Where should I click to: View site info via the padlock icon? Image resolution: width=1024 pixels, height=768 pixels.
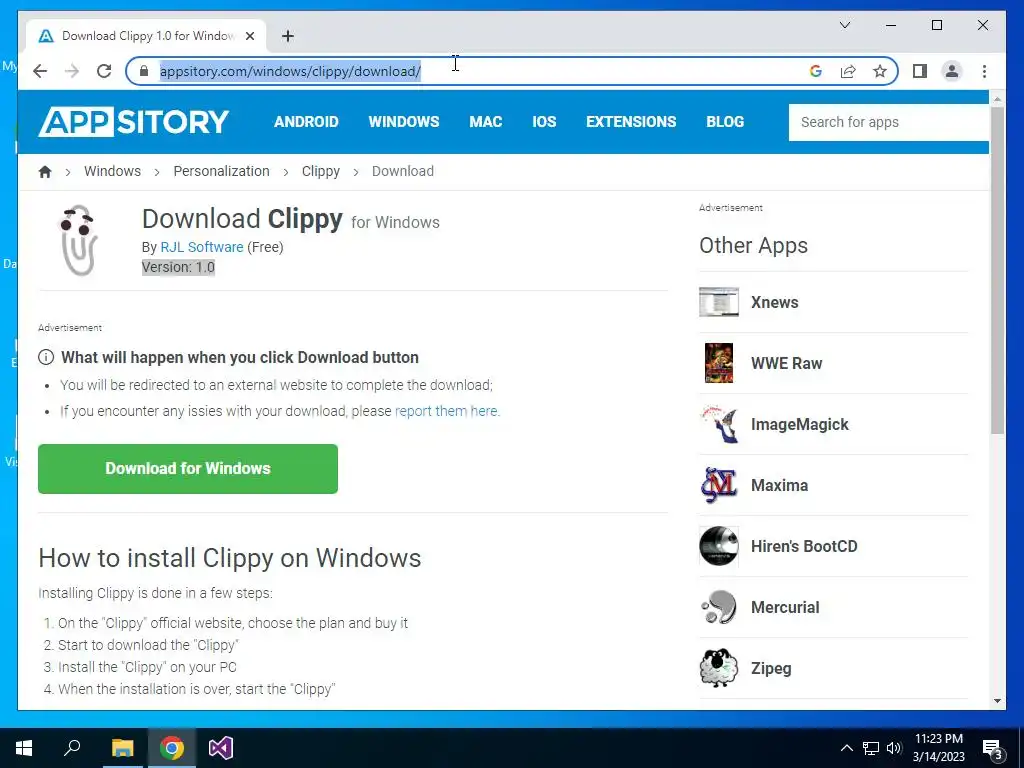[x=144, y=71]
